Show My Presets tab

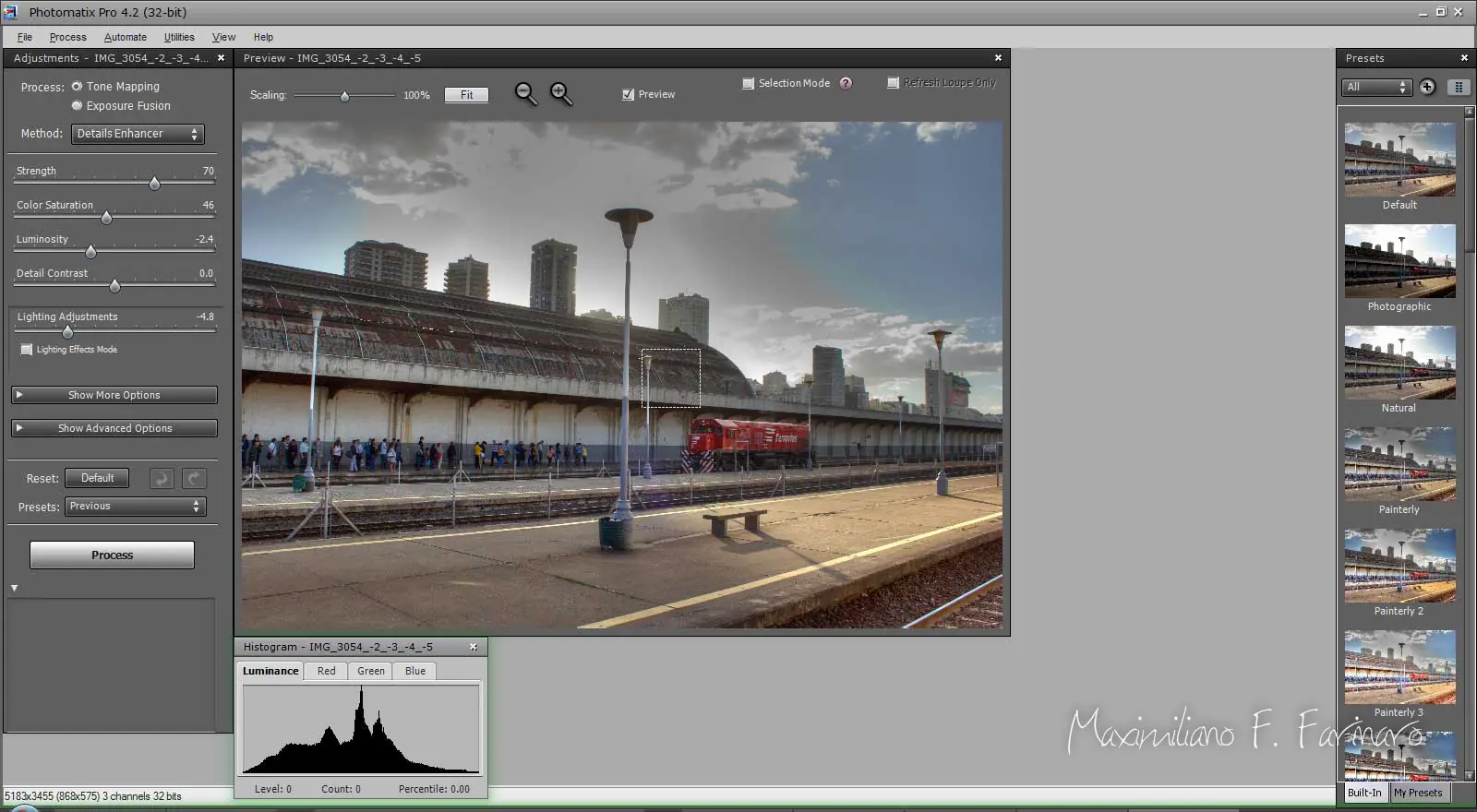(1418, 793)
